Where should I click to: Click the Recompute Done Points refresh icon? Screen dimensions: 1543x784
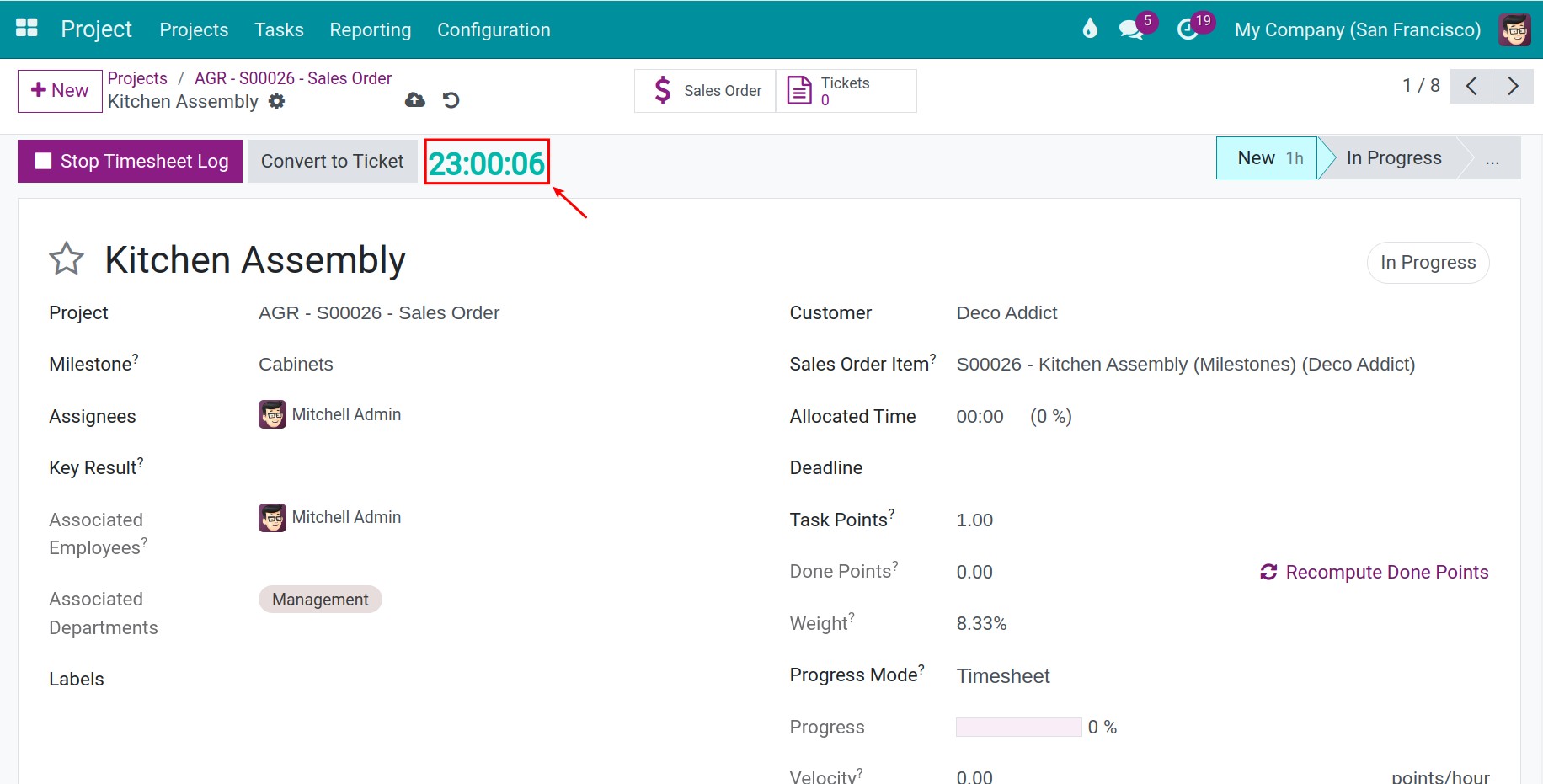tap(1268, 572)
